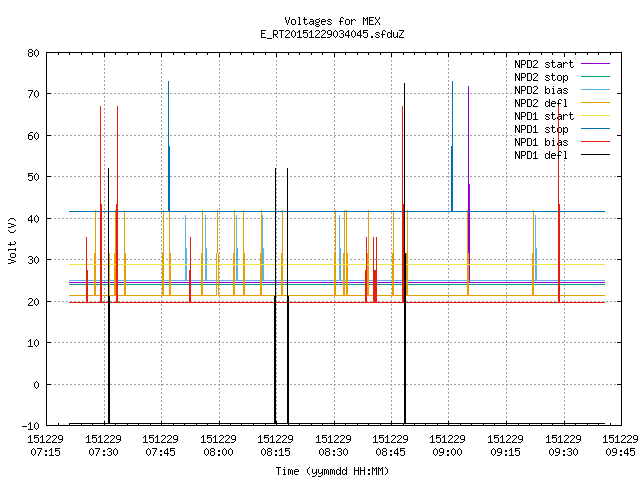Click the purple NPD2 start legend line
Image resolution: width=640 pixels, height=480 pixels.
coord(596,64)
